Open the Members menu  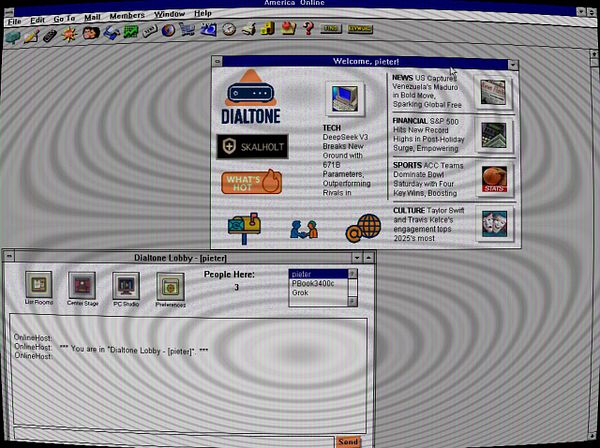tap(127, 16)
